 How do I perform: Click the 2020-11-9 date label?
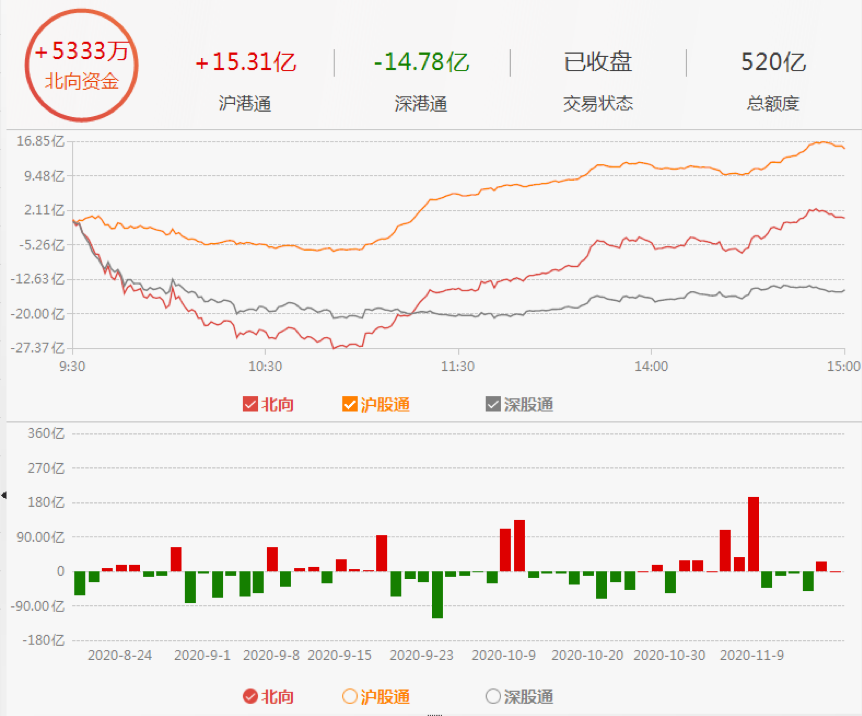pos(752,656)
